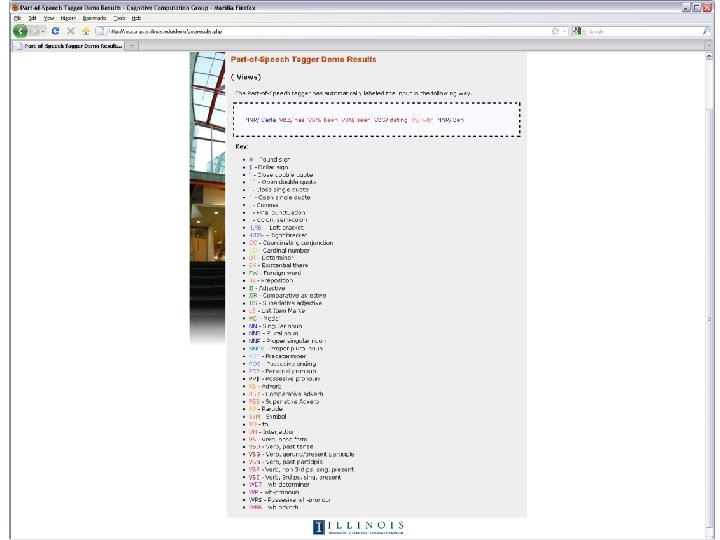Click the building atrium image

click(x=208, y=197)
